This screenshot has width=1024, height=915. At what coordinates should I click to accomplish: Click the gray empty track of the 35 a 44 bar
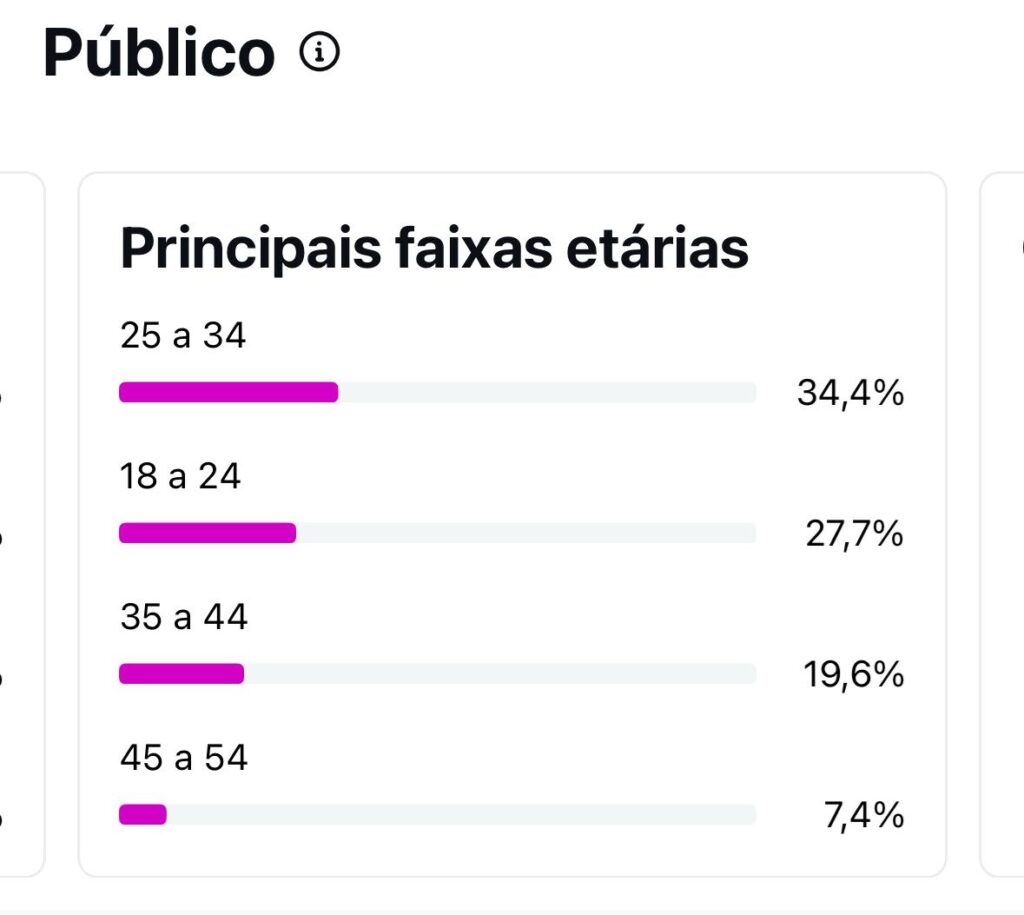coord(500,674)
